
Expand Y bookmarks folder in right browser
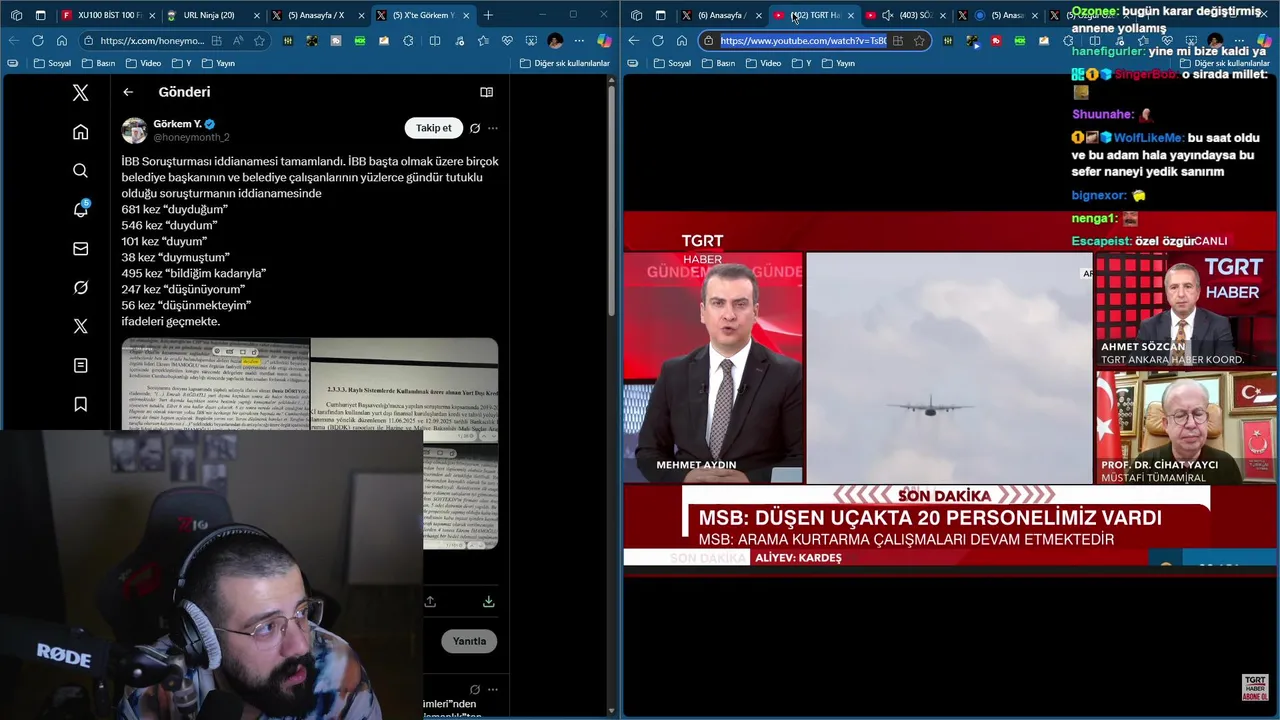click(800, 63)
